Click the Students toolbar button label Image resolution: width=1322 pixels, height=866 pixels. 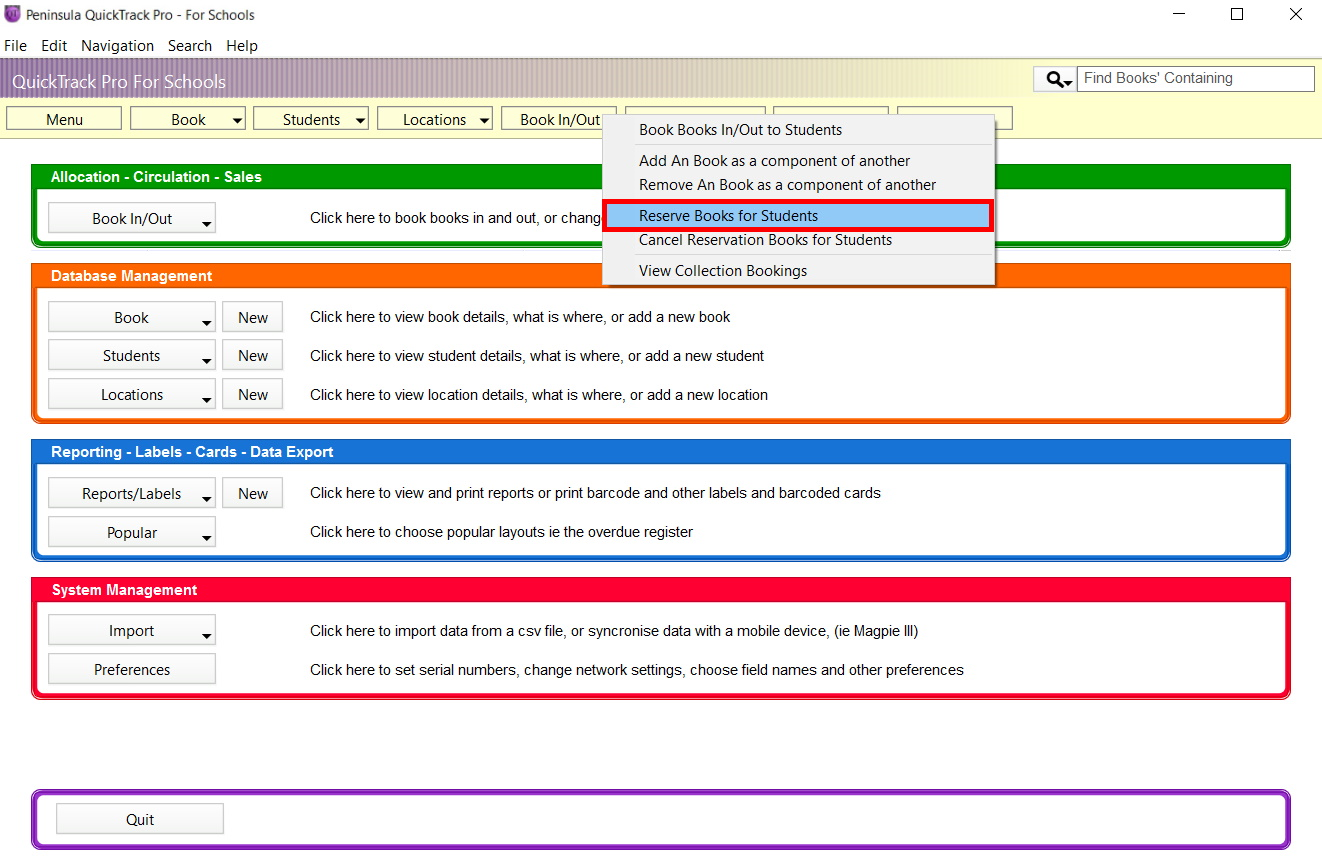click(x=311, y=119)
